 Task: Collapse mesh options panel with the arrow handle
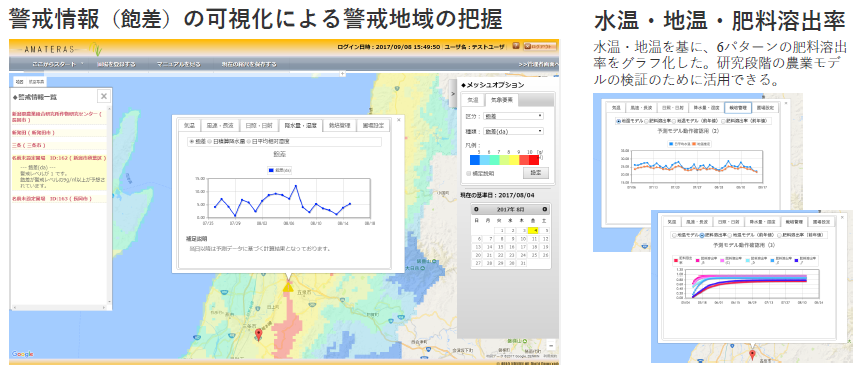tap(453, 94)
